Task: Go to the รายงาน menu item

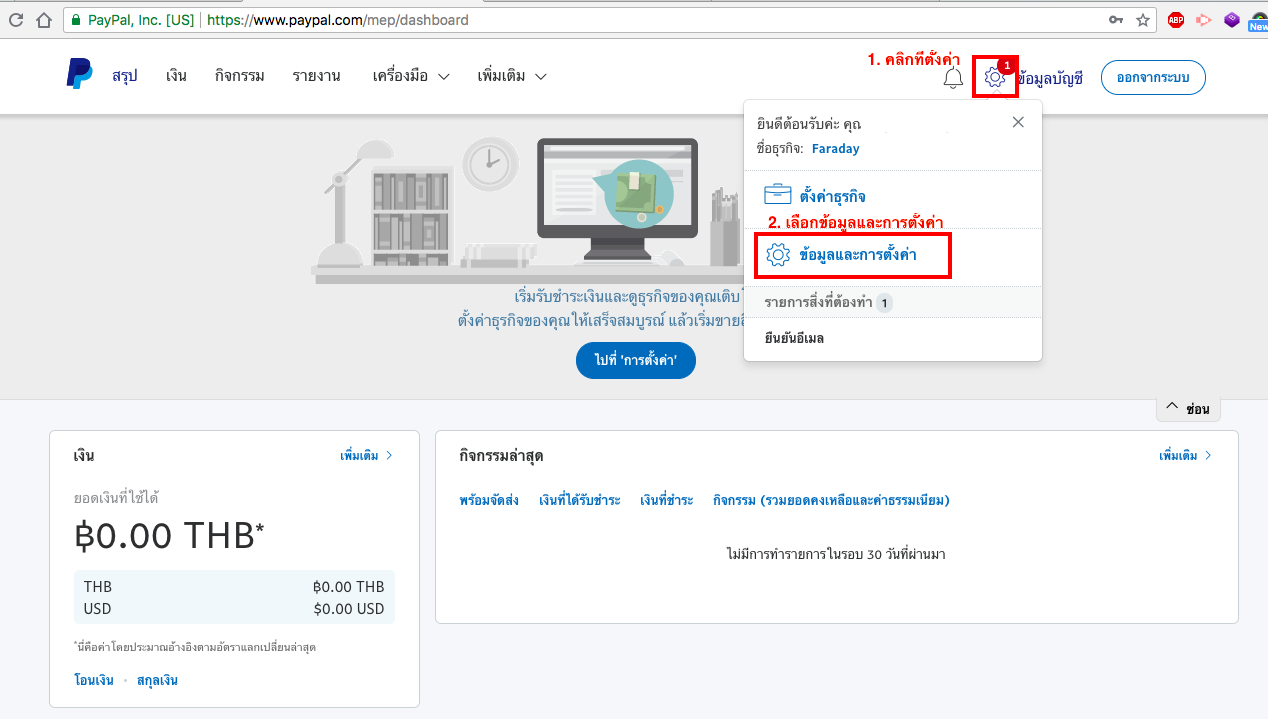Action: pos(316,76)
